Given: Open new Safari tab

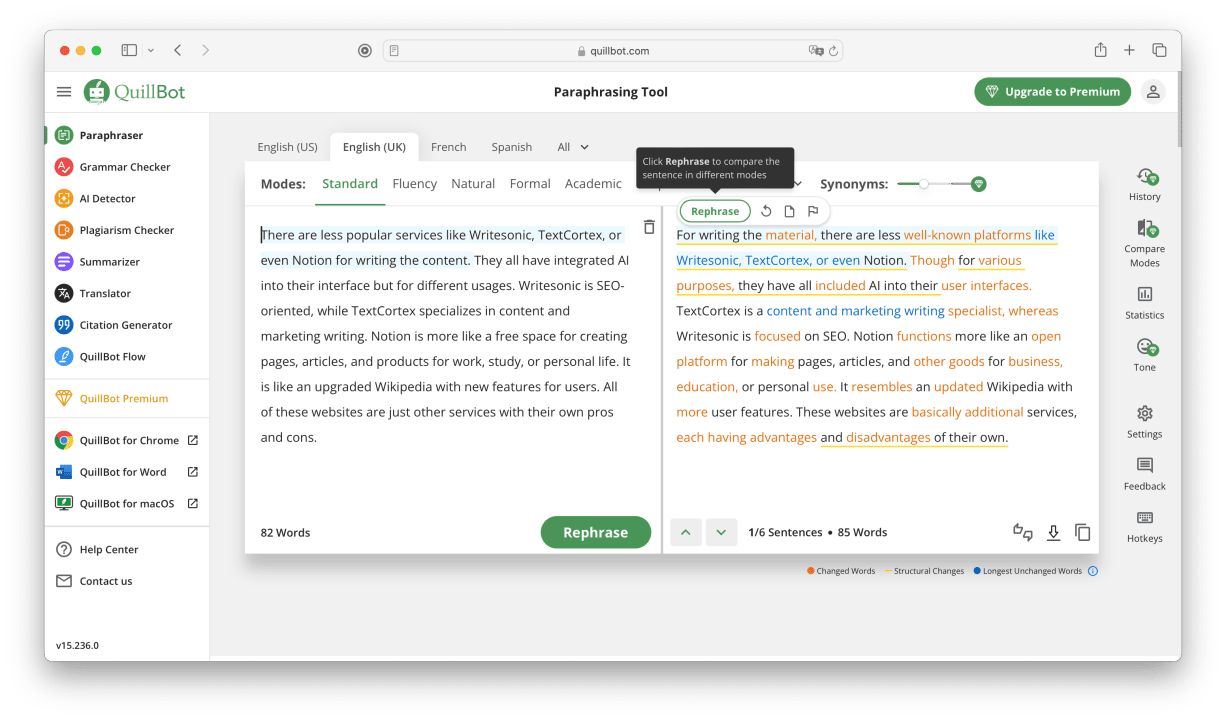Looking at the screenshot, I should (1129, 50).
